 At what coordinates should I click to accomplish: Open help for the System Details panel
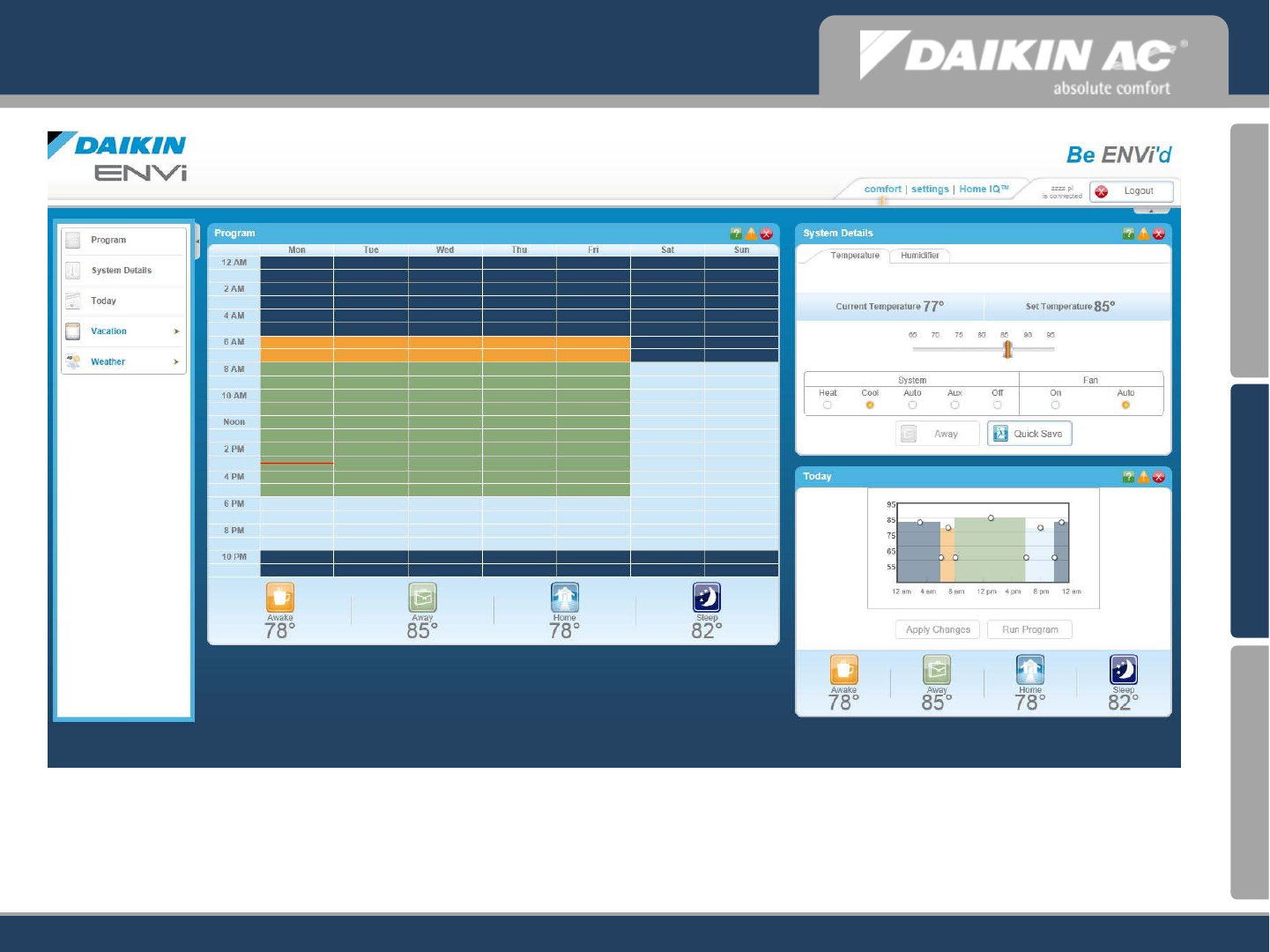click(x=1128, y=234)
